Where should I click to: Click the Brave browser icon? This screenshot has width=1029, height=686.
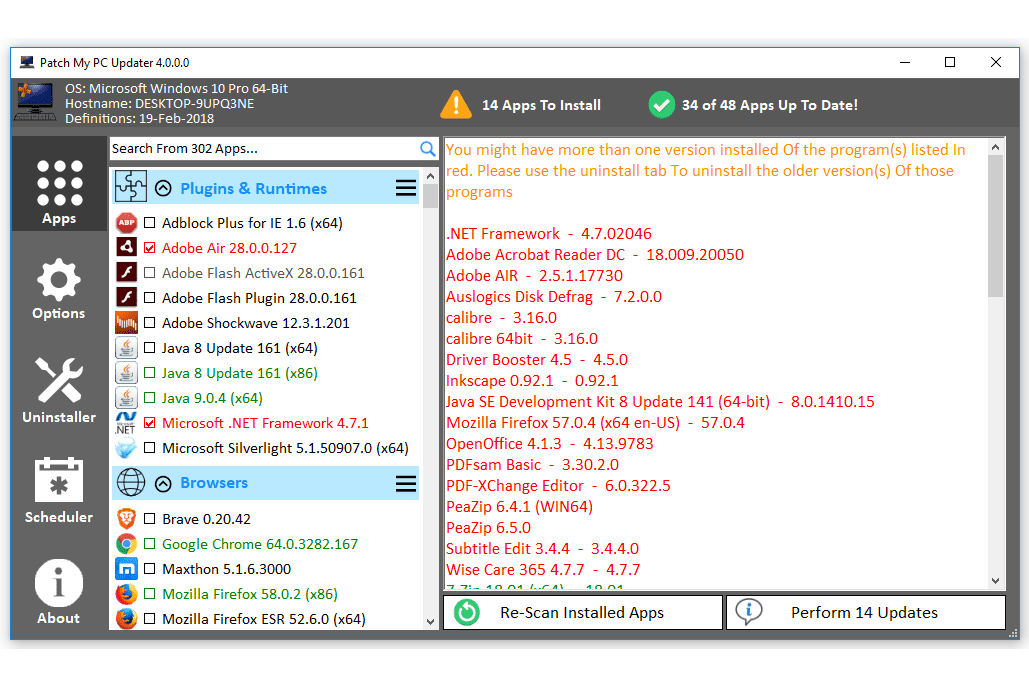point(126,519)
